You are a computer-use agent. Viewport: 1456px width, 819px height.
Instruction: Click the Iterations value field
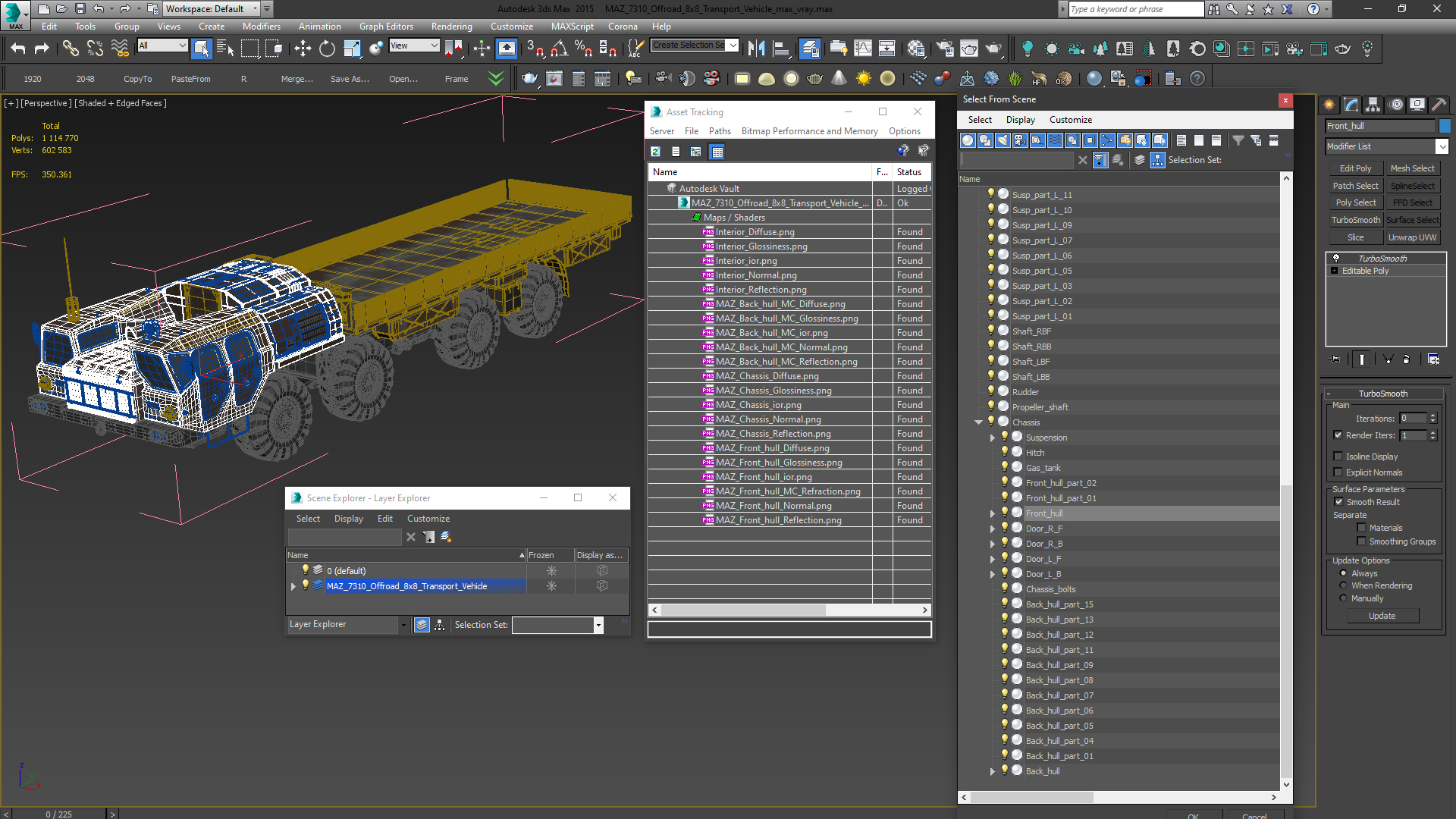tap(1413, 419)
